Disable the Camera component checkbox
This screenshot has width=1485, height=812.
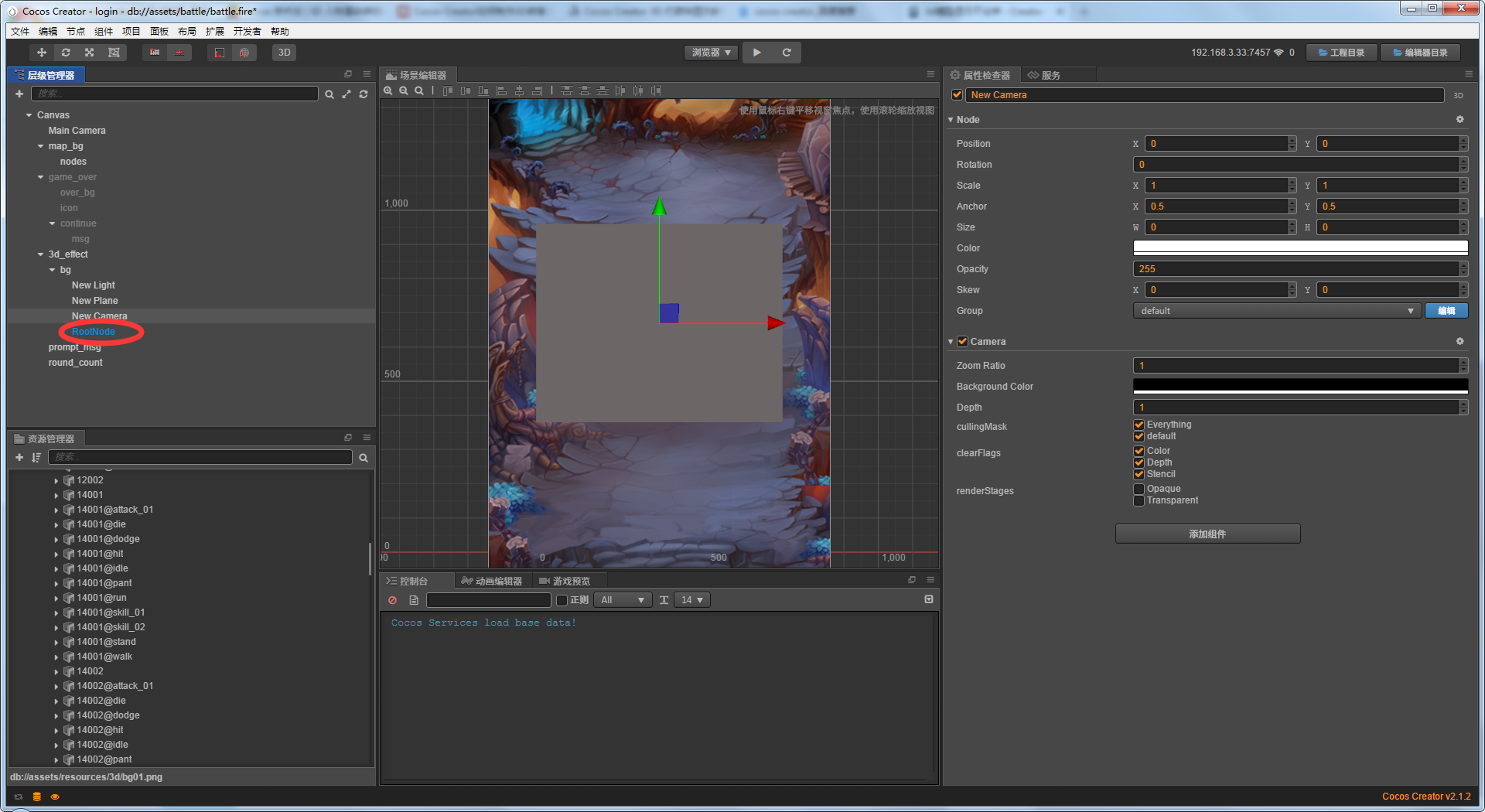click(963, 342)
